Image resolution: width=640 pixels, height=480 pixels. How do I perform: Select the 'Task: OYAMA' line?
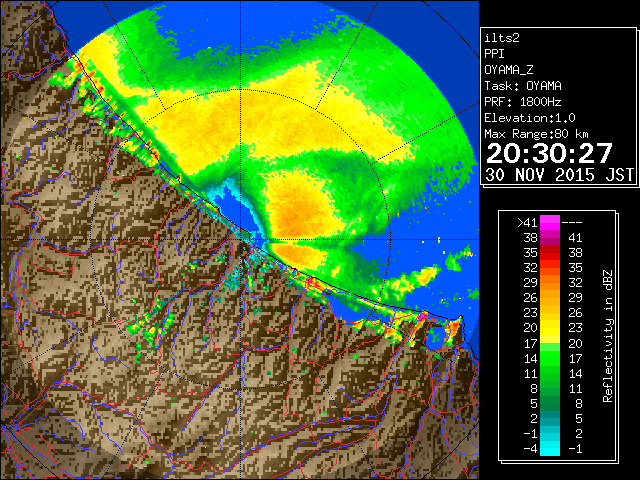point(523,86)
